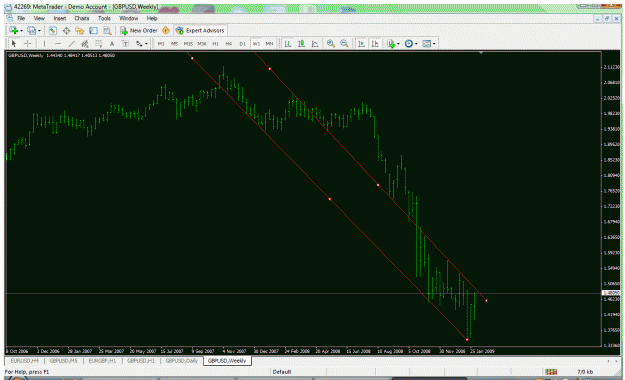Switch to the EURGBP,H1 chart tab

(102, 361)
